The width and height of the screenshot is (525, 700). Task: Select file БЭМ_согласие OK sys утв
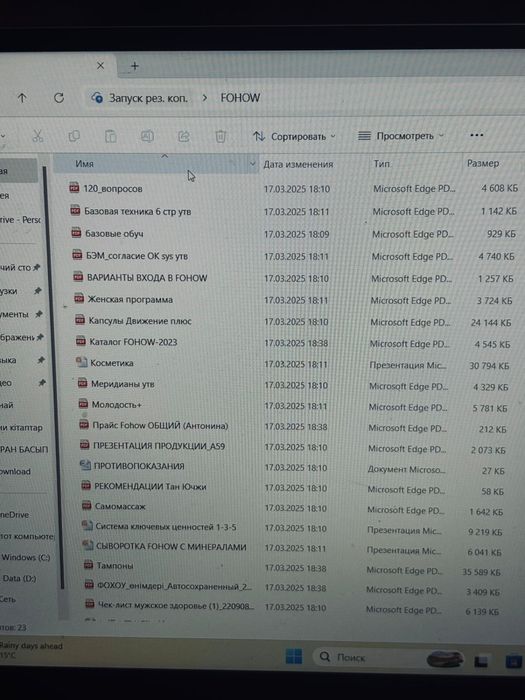pyautogui.click(x=137, y=256)
